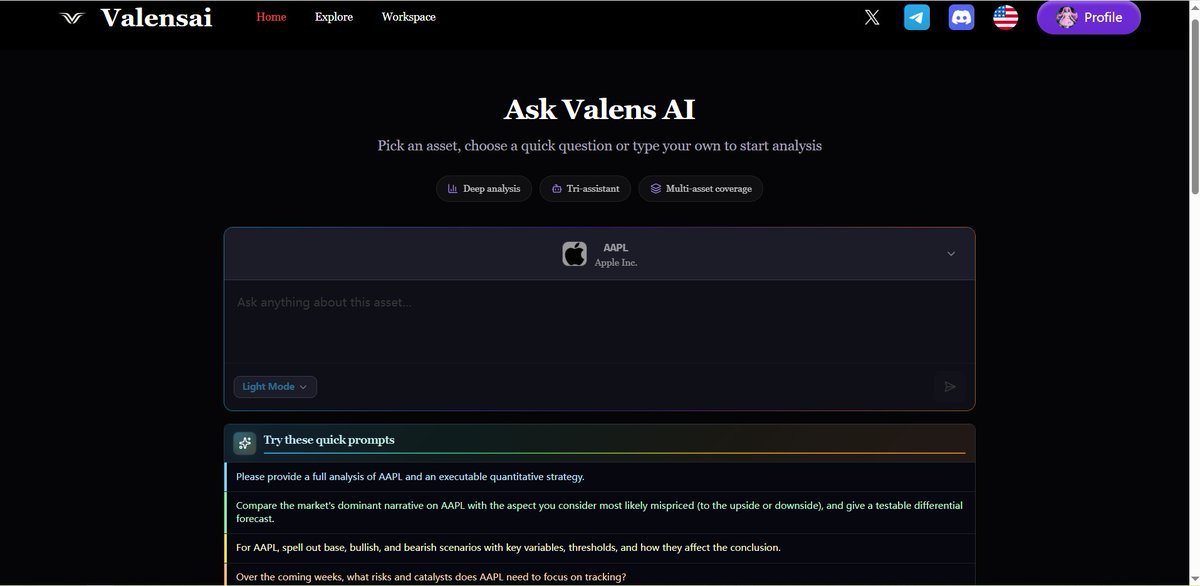Open the Telegram channel icon

coord(917,17)
